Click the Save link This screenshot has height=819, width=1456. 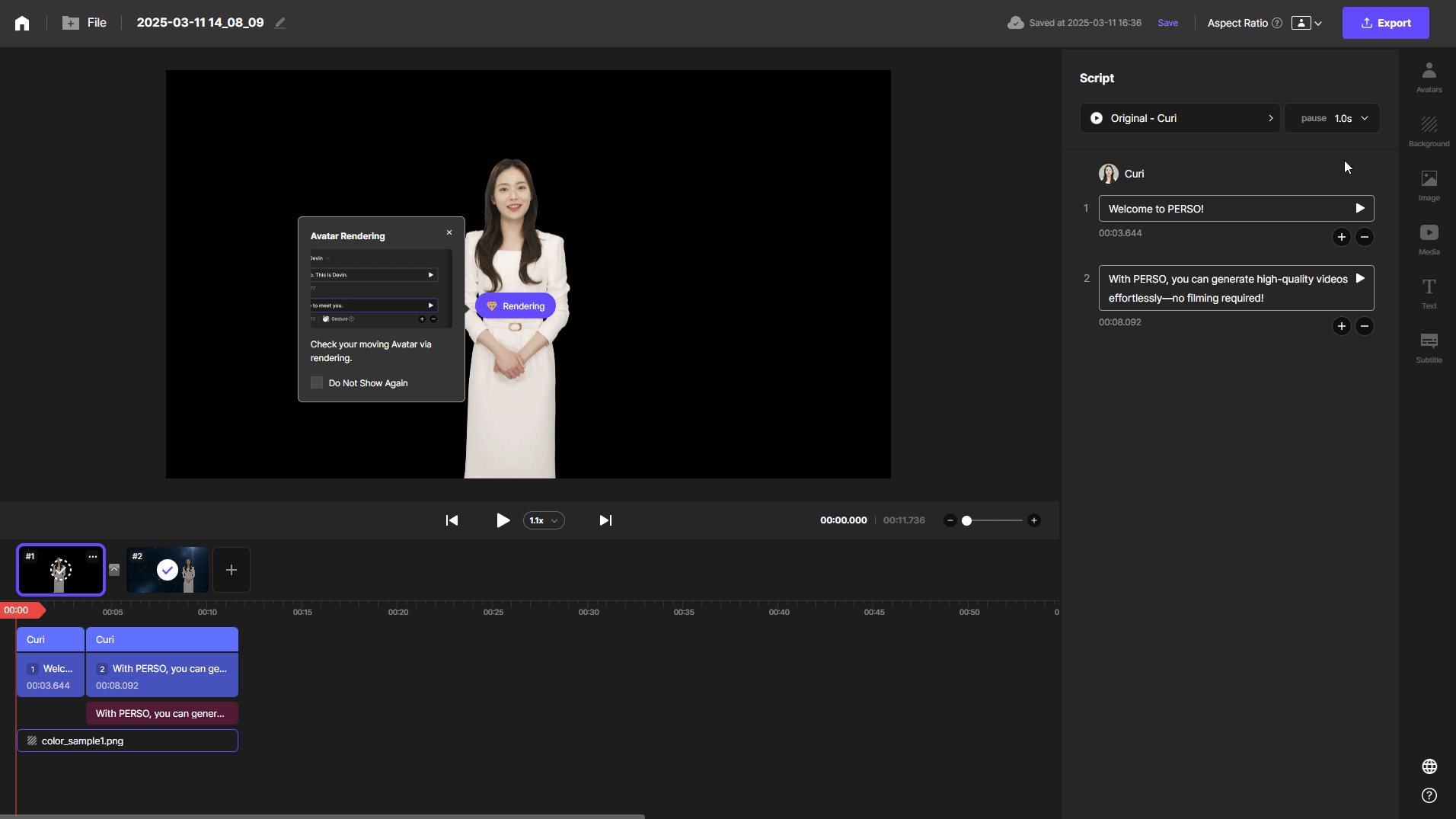[x=1167, y=23]
